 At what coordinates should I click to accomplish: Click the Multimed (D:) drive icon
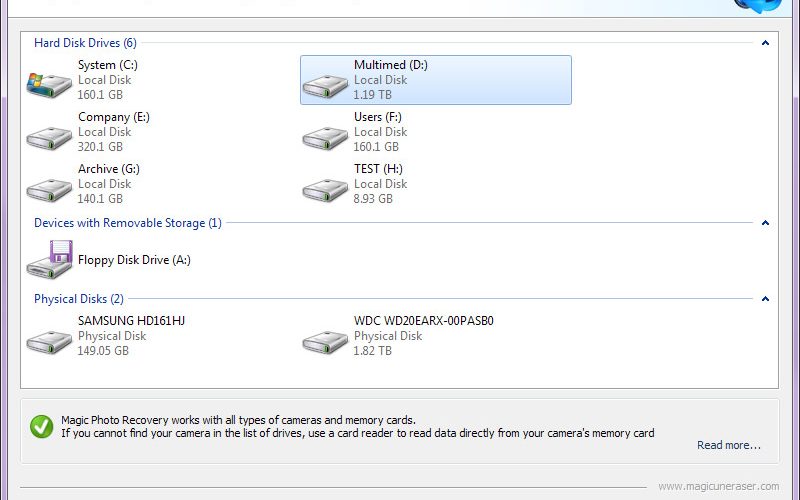(325, 86)
